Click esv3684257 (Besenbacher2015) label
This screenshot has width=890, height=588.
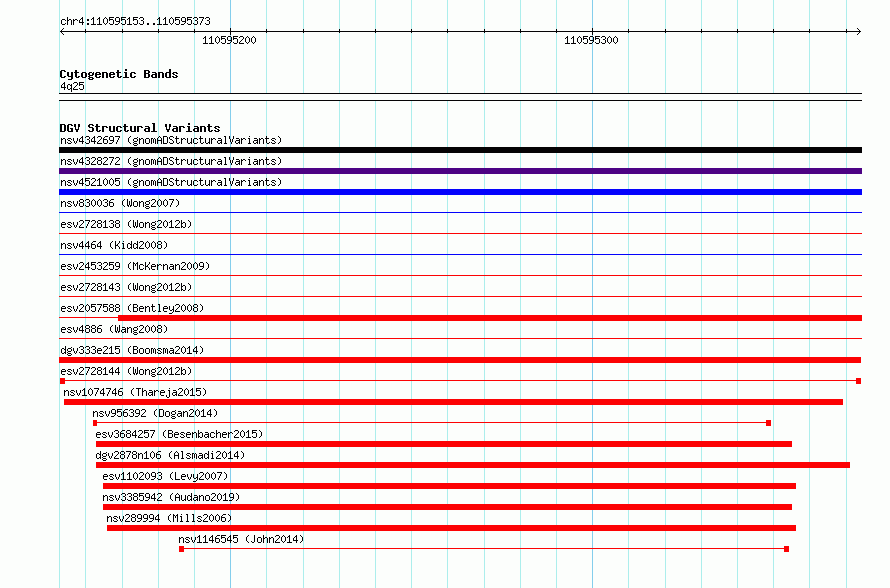(x=179, y=434)
